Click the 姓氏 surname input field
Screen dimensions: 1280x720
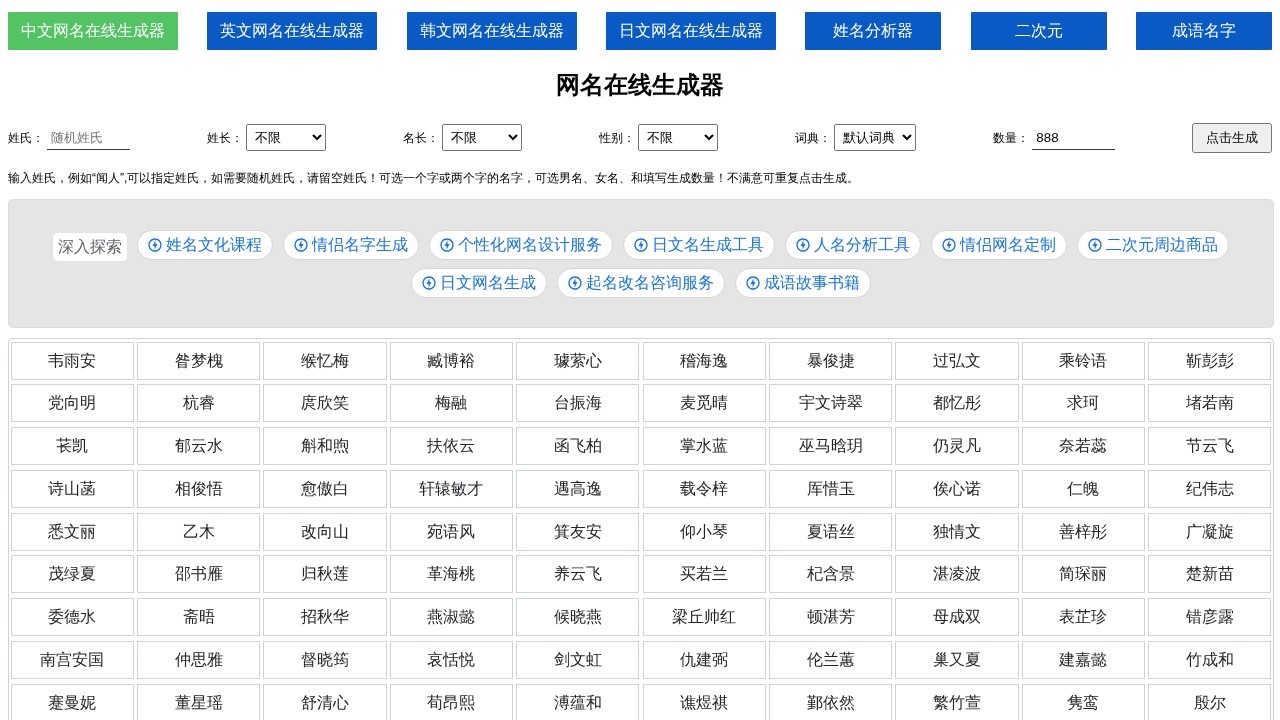90,137
